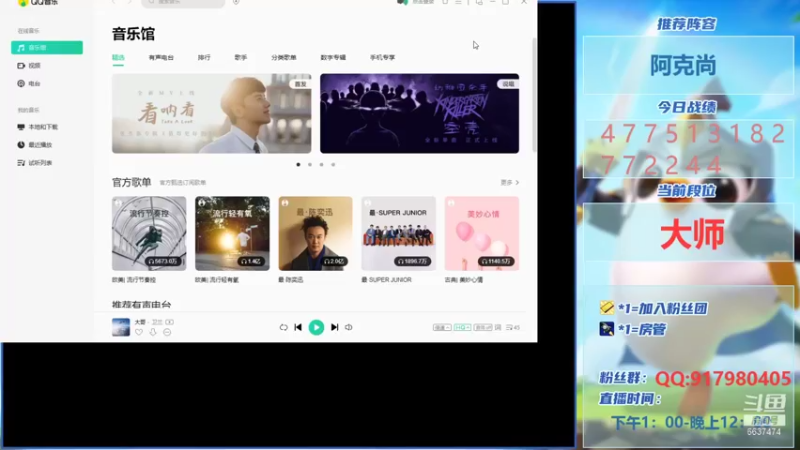The width and height of the screenshot is (800, 450).
Task: Select the 数字专辑 tab
Action: [x=333, y=58]
